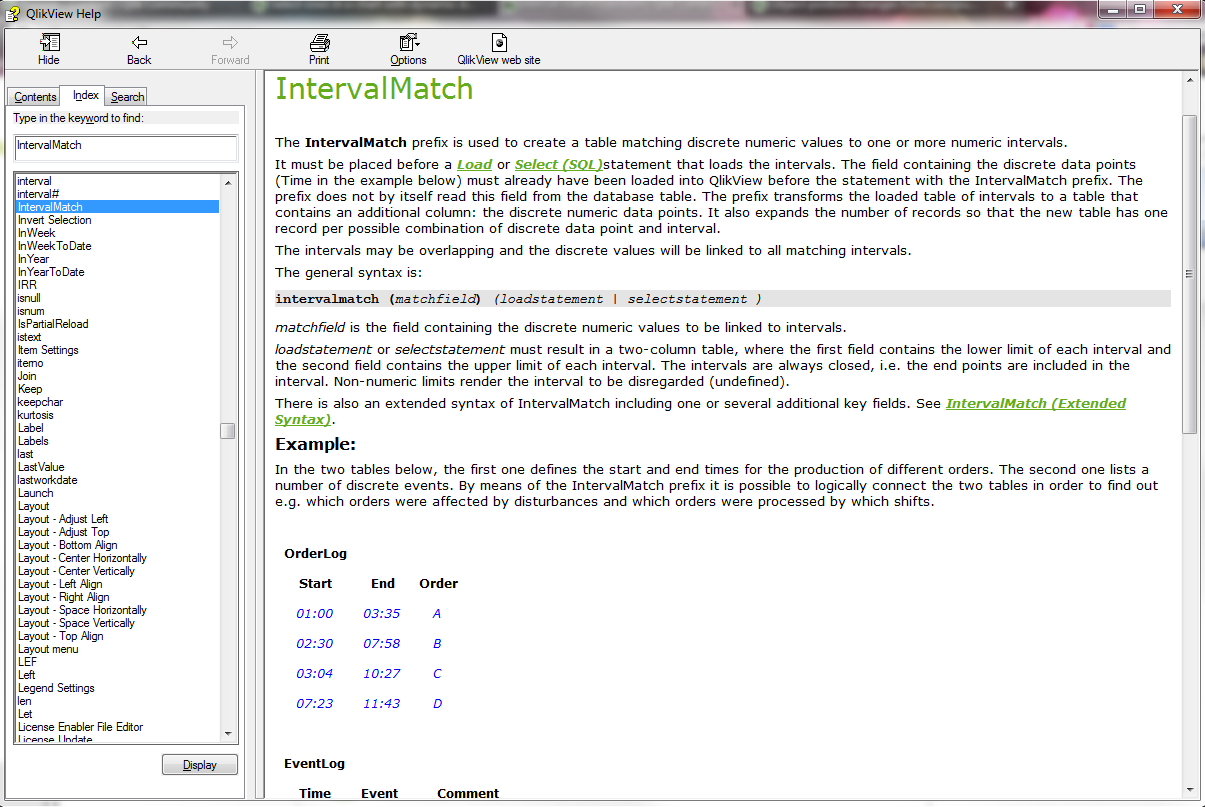Select 'Keep' index entry
1205x807 pixels.
coord(30,389)
